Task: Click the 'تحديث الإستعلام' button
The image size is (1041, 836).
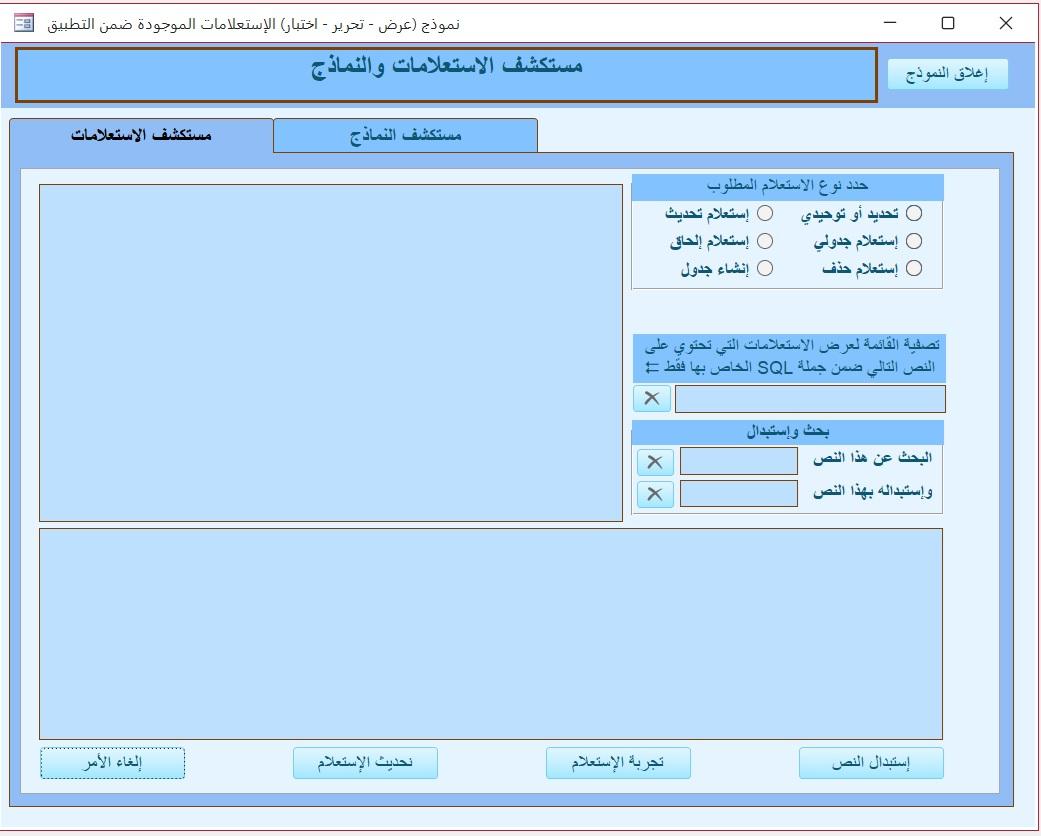Action: click(365, 762)
